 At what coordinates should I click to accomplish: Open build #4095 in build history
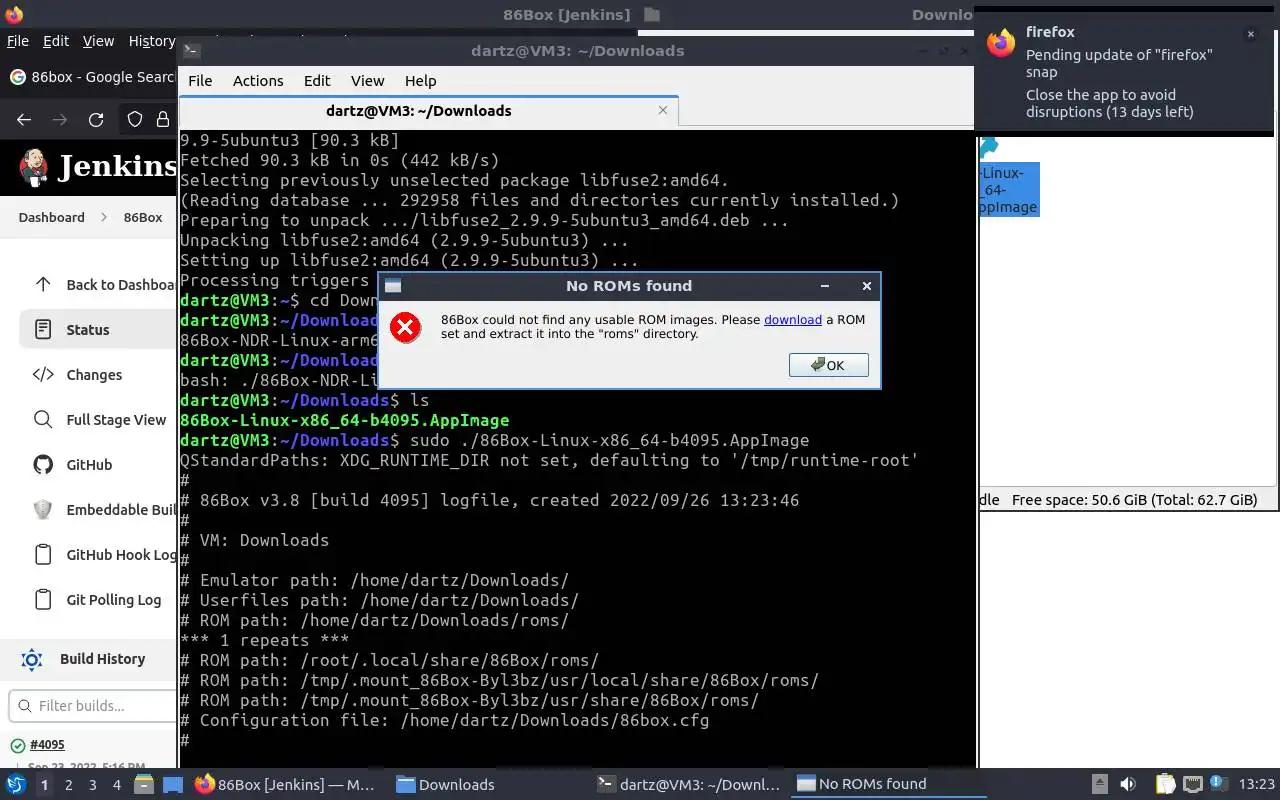pyautogui.click(x=47, y=745)
